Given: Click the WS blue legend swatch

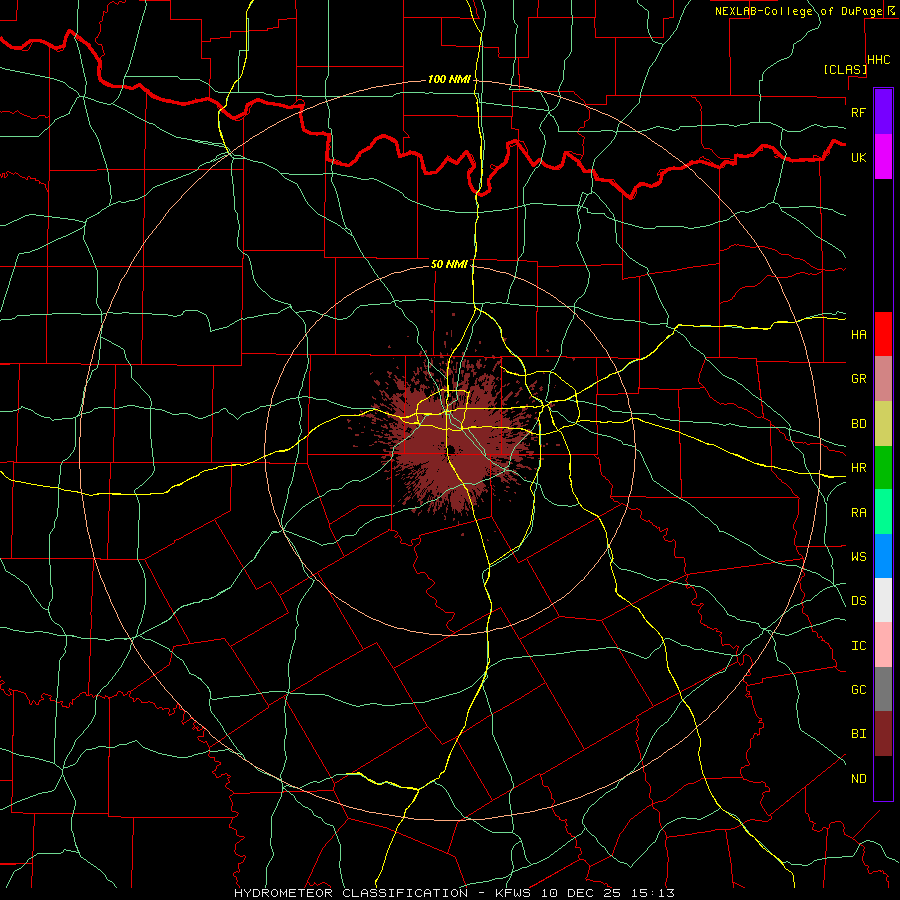Looking at the screenshot, I should point(883,556).
